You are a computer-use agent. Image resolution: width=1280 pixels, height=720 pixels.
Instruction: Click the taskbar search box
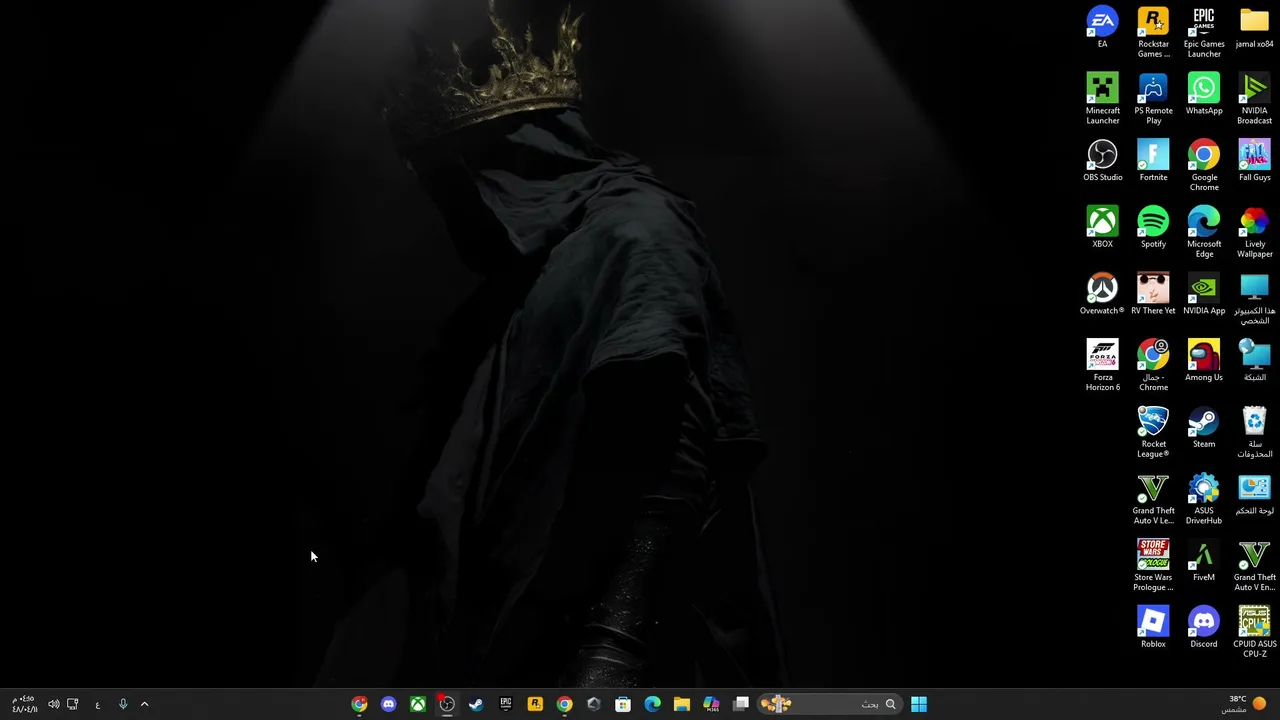point(830,704)
